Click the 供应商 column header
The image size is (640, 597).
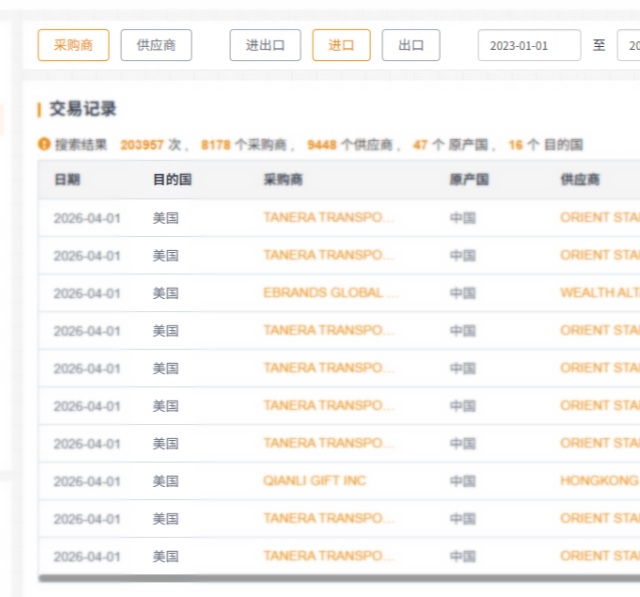tap(580, 179)
